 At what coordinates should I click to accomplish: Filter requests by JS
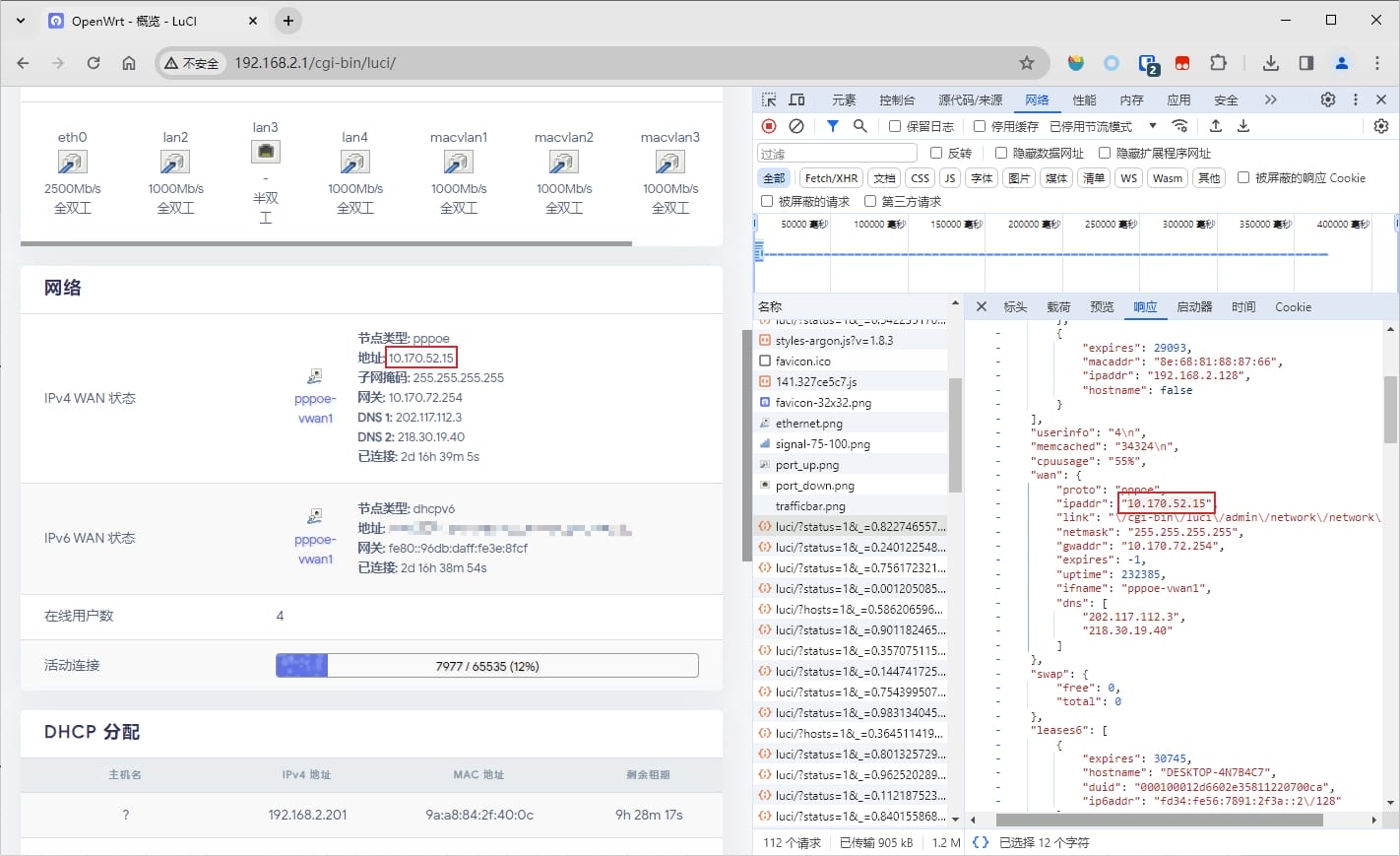click(x=949, y=177)
